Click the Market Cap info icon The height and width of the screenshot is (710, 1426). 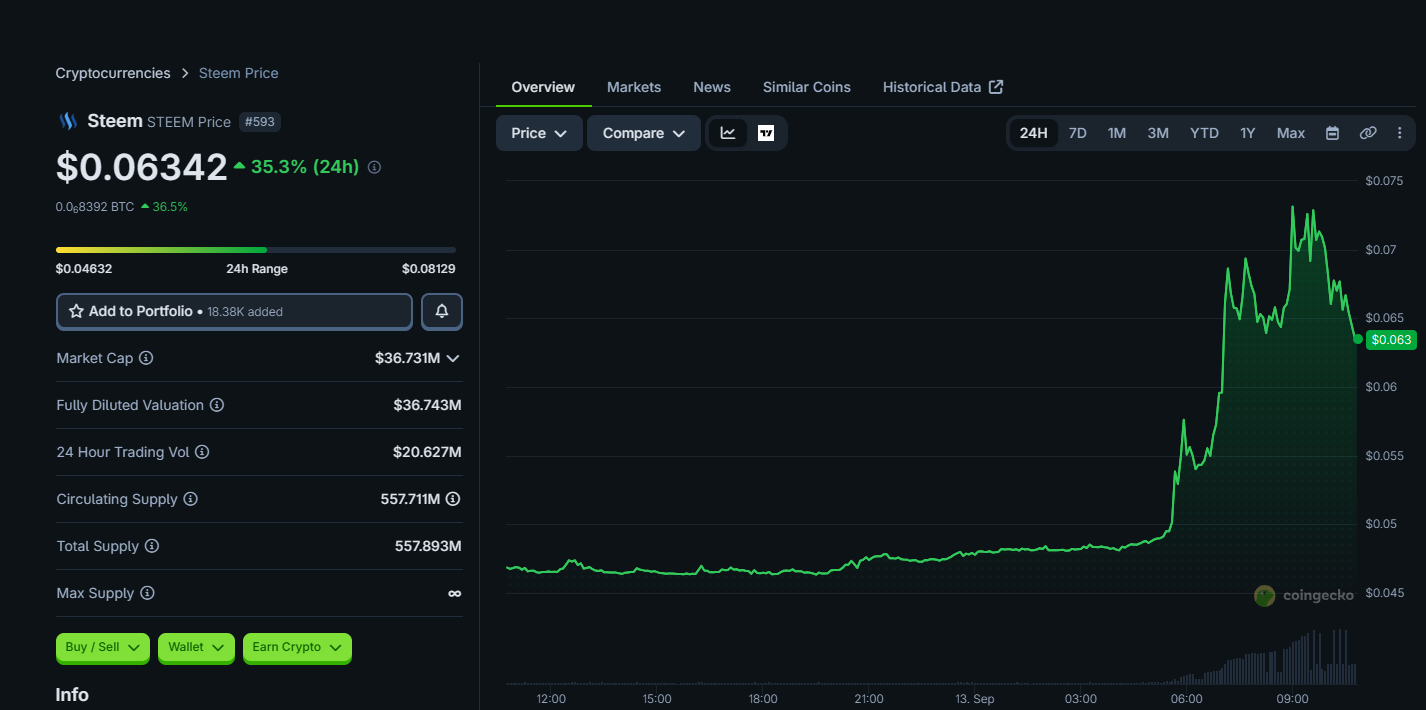click(x=146, y=358)
